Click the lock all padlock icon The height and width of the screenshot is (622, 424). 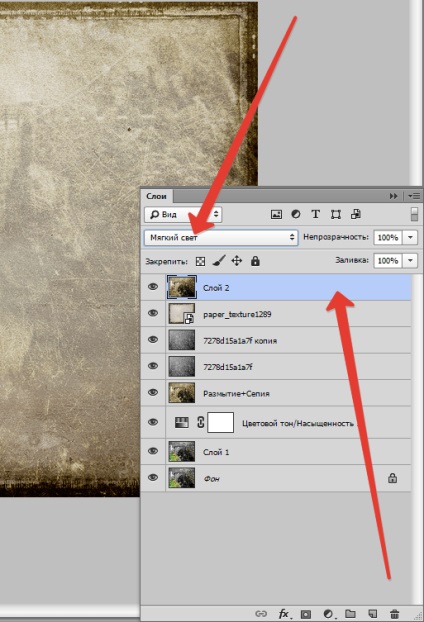(255, 261)
